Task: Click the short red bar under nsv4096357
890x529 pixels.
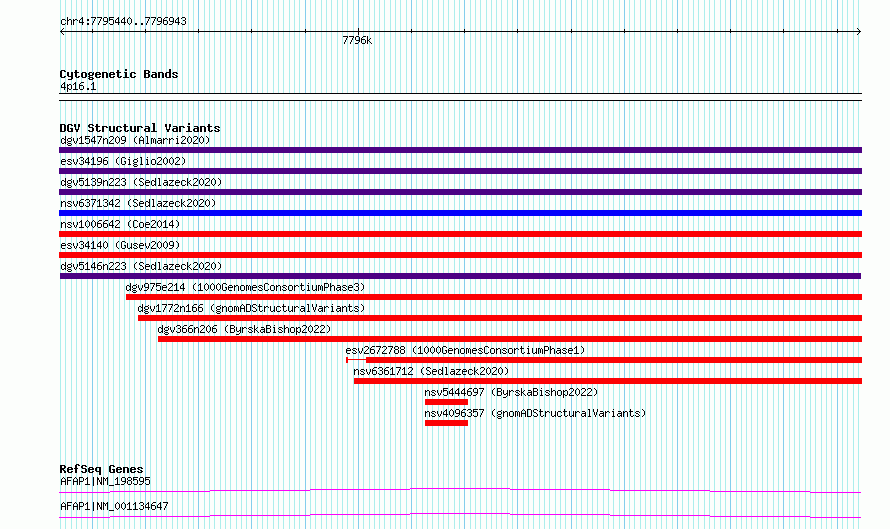Action: tap(446, 423)
